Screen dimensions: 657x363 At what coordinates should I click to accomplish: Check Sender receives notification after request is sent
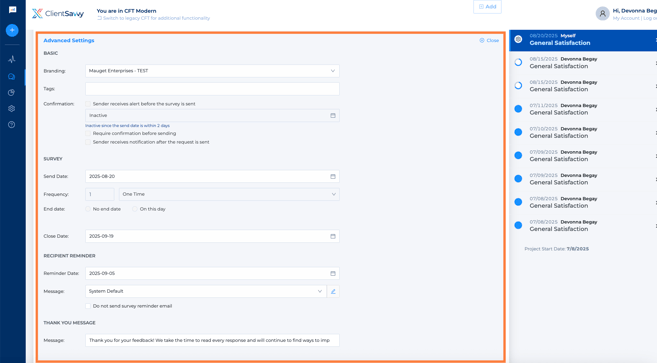click(x=88, y=142)
